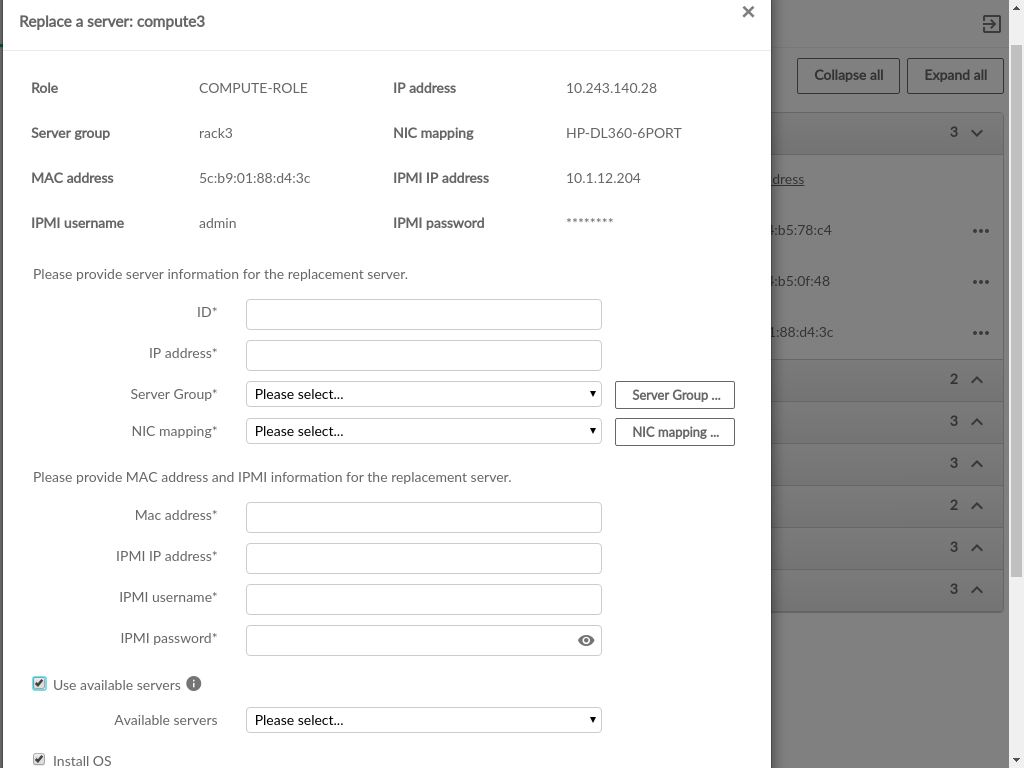Open the NIC mapping dropdown

click(x=423, y=431)
